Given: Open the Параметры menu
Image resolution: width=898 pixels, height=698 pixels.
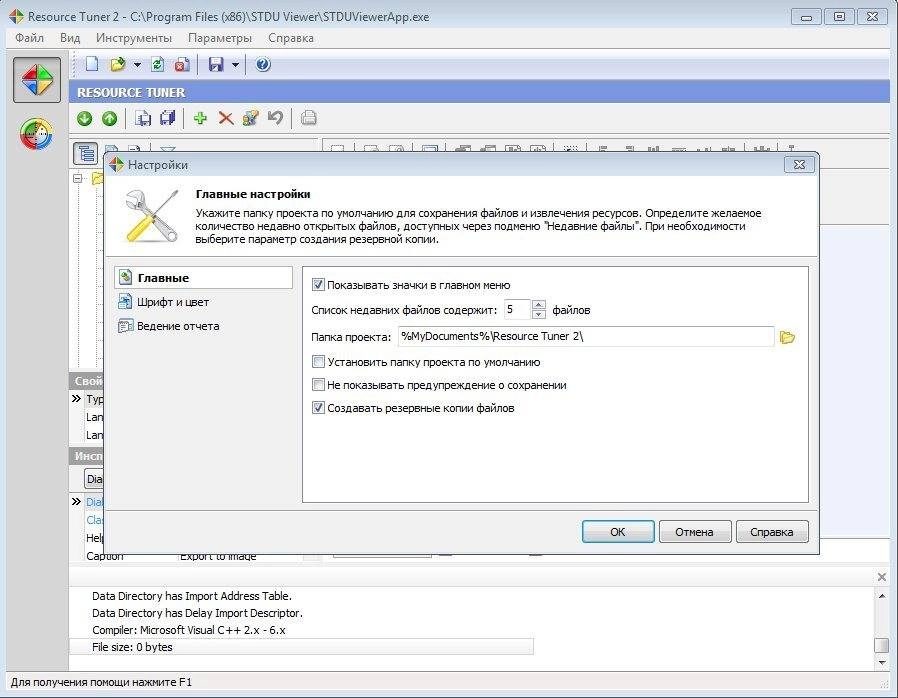Looking at the screenshot, I should (220, 38).
